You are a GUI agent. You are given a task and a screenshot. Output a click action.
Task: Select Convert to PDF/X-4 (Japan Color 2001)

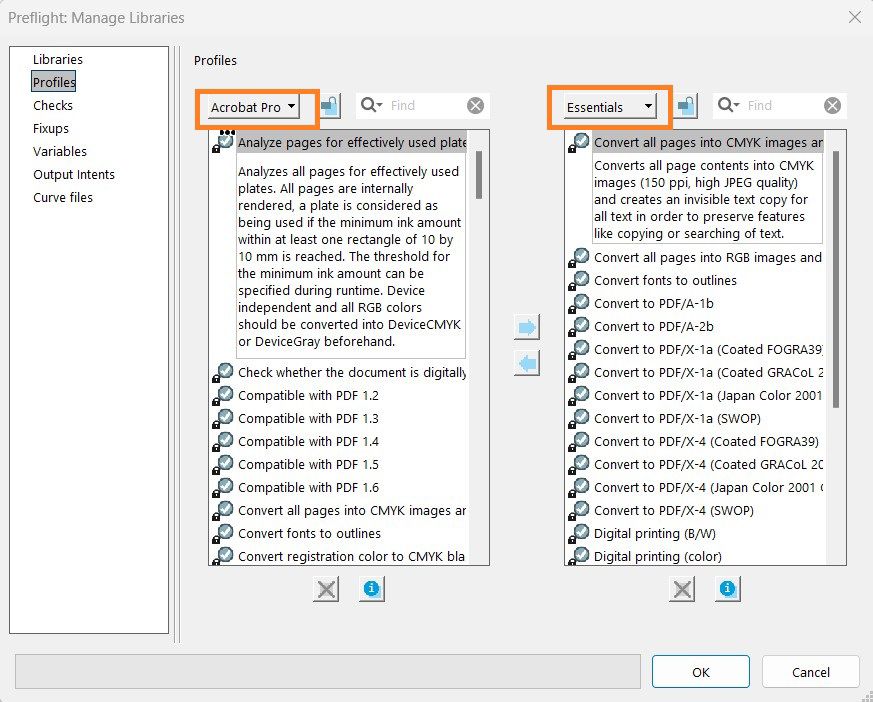[x=708, y=488]
